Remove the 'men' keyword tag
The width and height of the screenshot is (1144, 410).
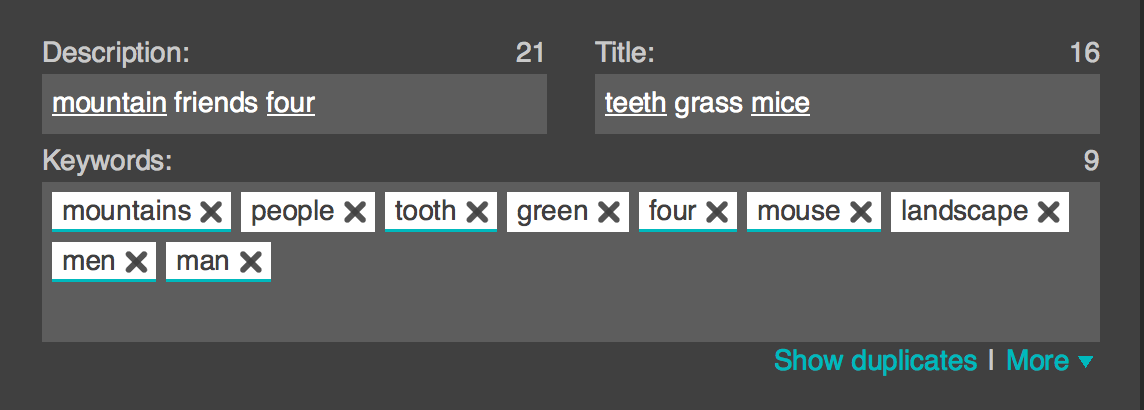click(137, 262)
